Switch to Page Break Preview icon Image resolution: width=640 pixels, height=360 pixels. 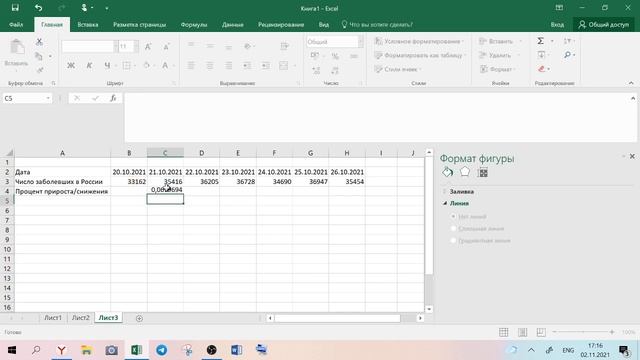pyautogui.click(x=541, y=332)
